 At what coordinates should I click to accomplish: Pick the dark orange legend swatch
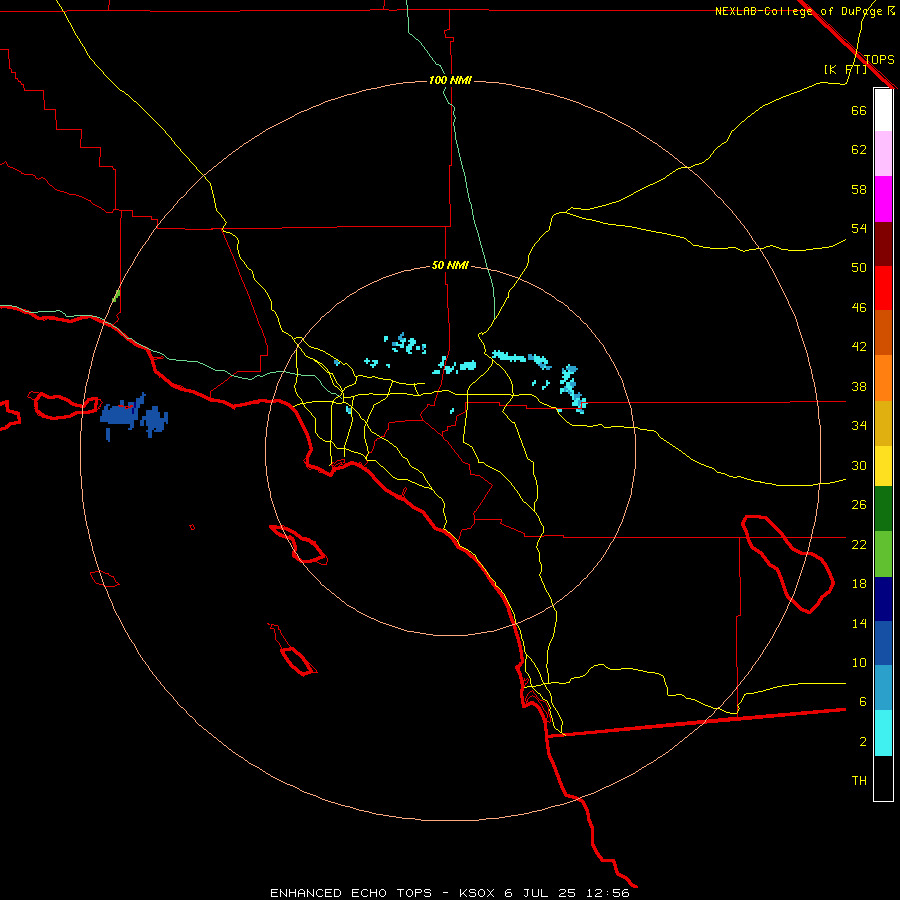883,332
